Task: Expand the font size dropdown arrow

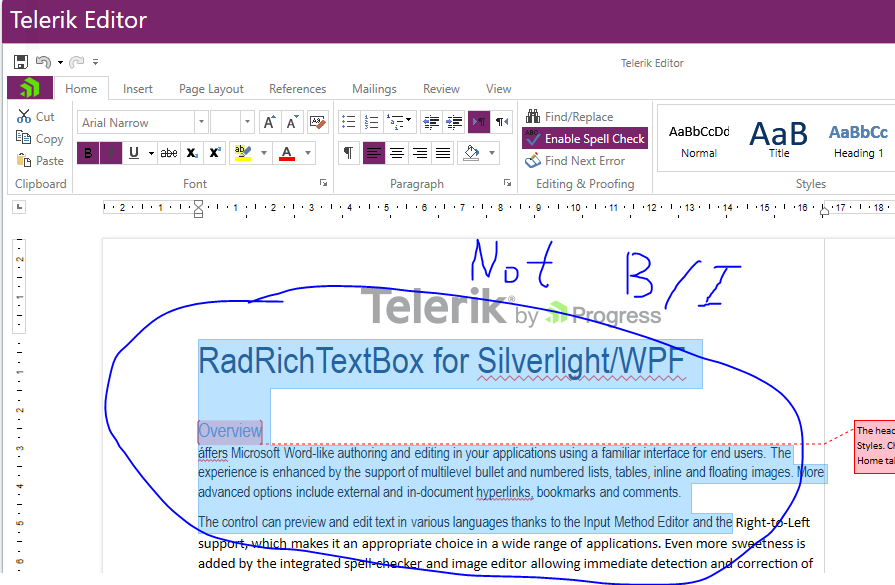Action: (247, 122)
